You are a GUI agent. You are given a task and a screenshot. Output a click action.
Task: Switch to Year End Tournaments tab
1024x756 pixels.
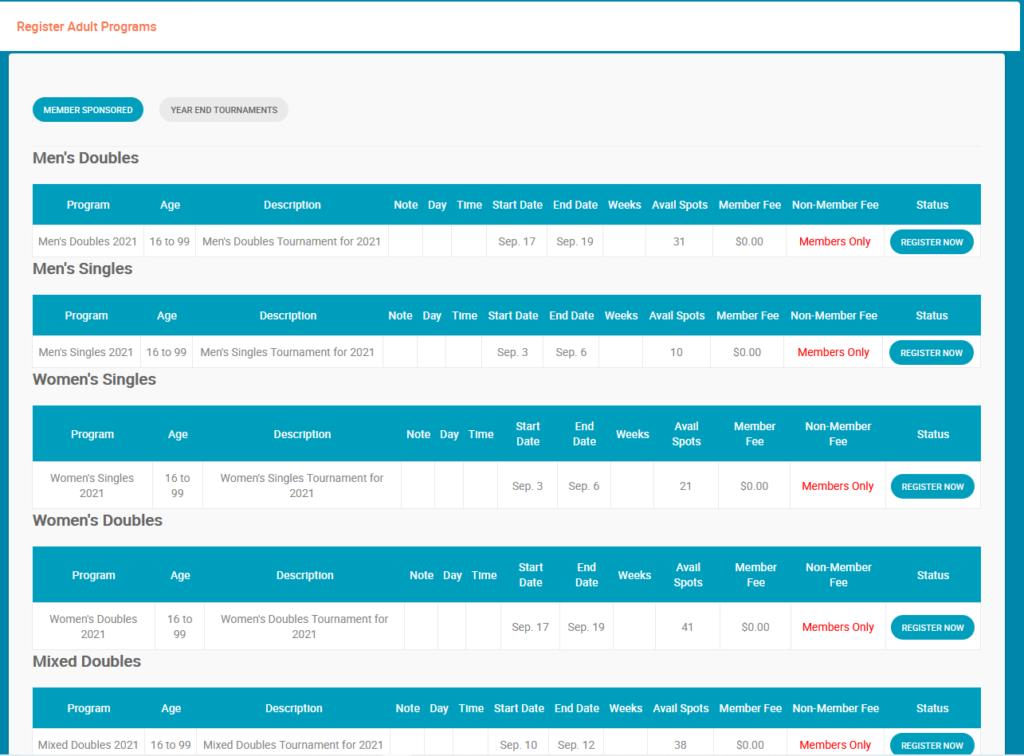[x=224, y=110]
